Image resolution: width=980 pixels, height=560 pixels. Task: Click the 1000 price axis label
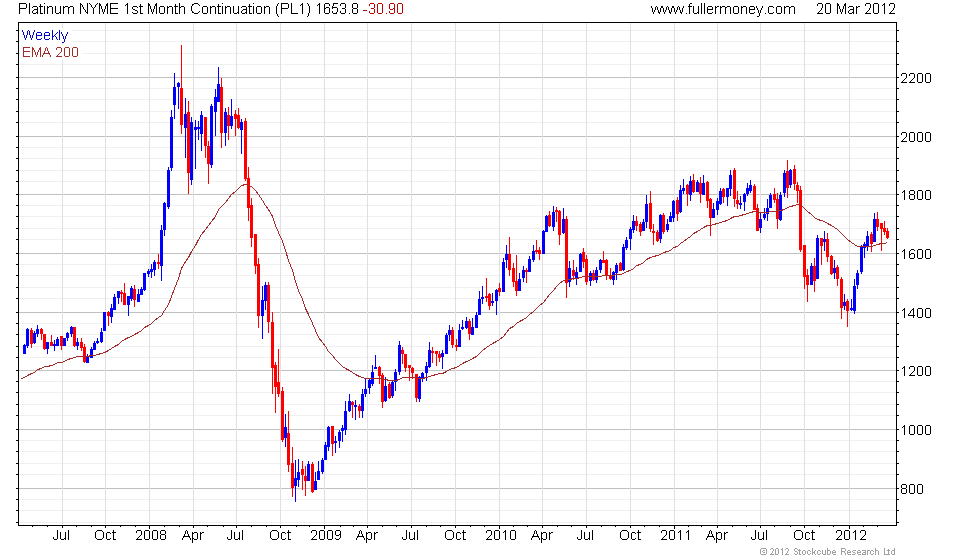(x=915, y=430)
